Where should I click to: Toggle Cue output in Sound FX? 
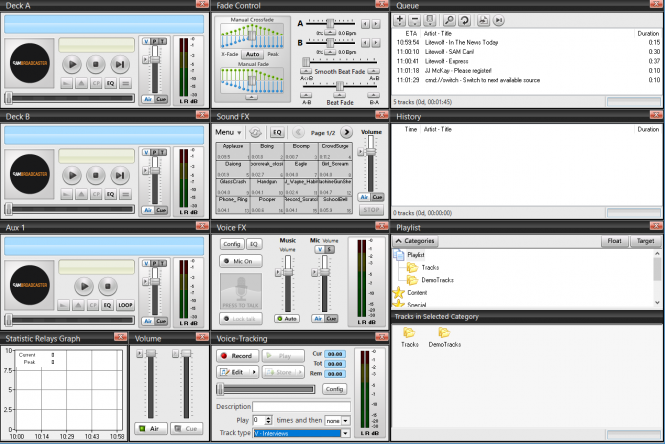[377, 197]
